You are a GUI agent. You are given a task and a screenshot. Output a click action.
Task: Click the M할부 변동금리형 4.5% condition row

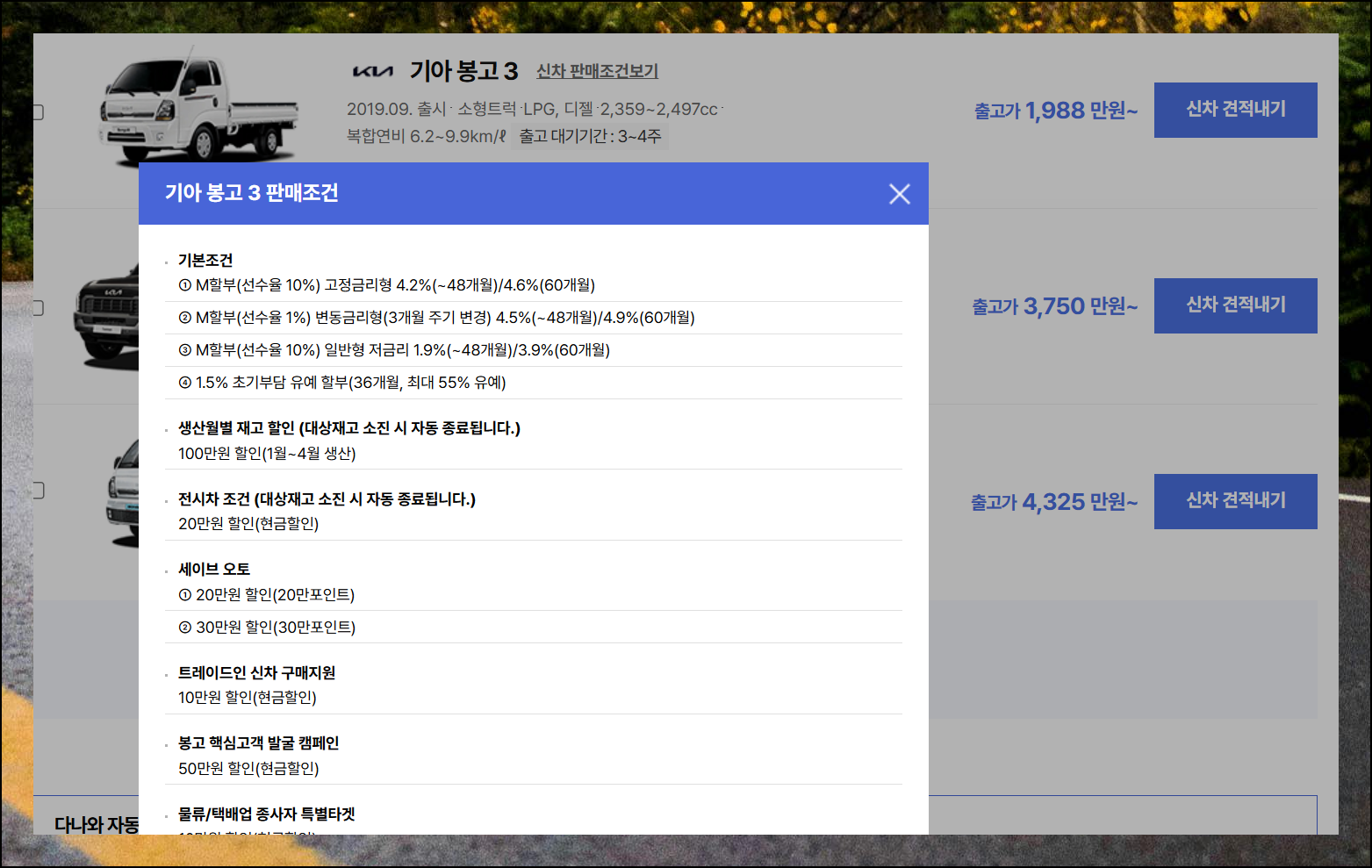click(x=534, y=318)
